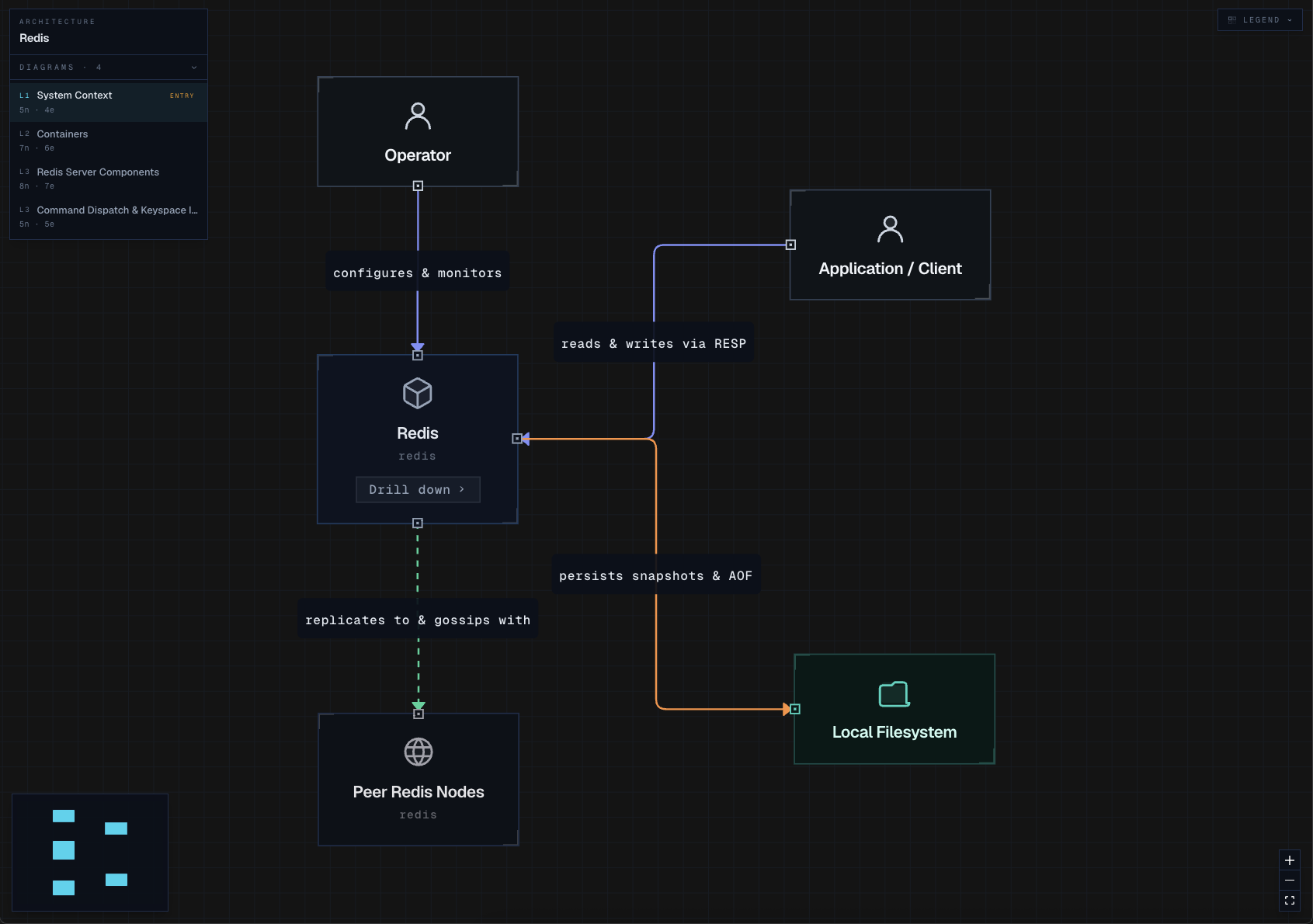Click the Redis architecture title
The height and width of the screenshot is (924, 1313).
[34, 38]
